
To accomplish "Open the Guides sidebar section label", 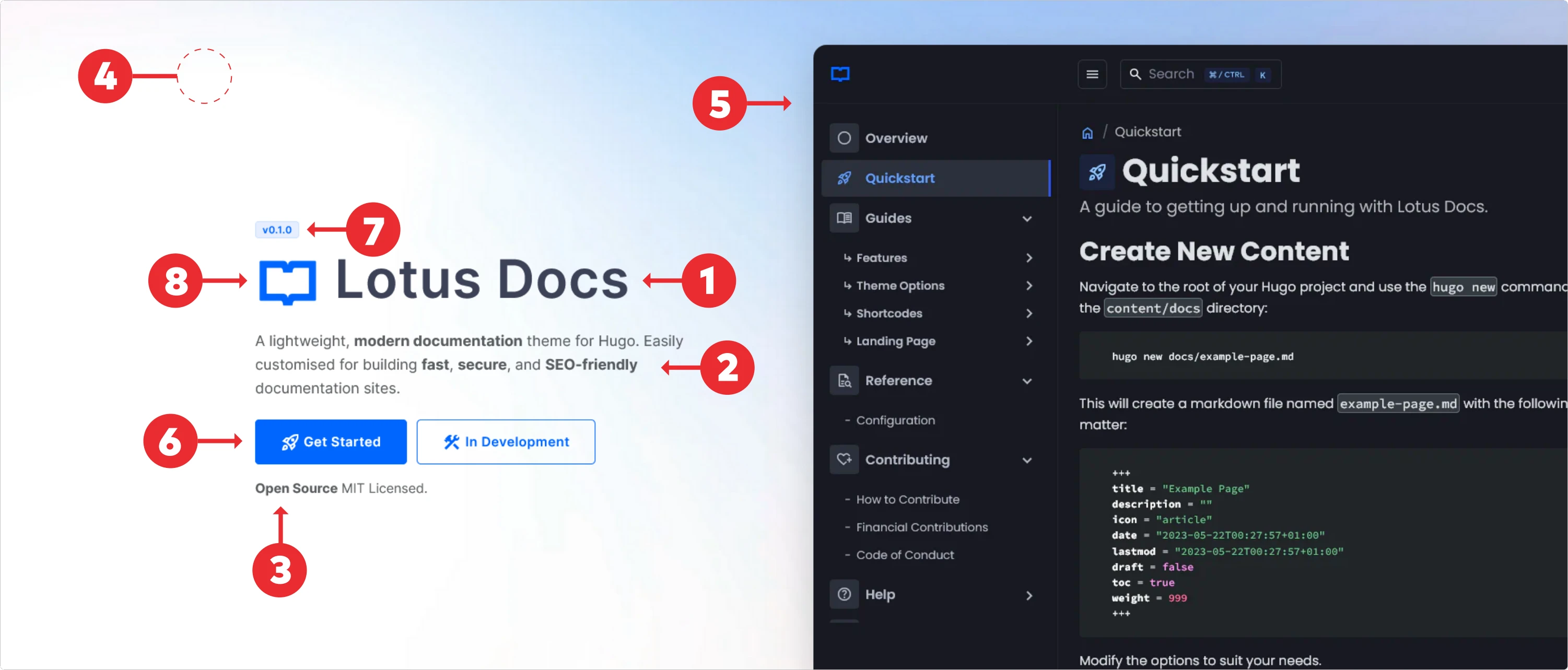I will tap(888, 218).
